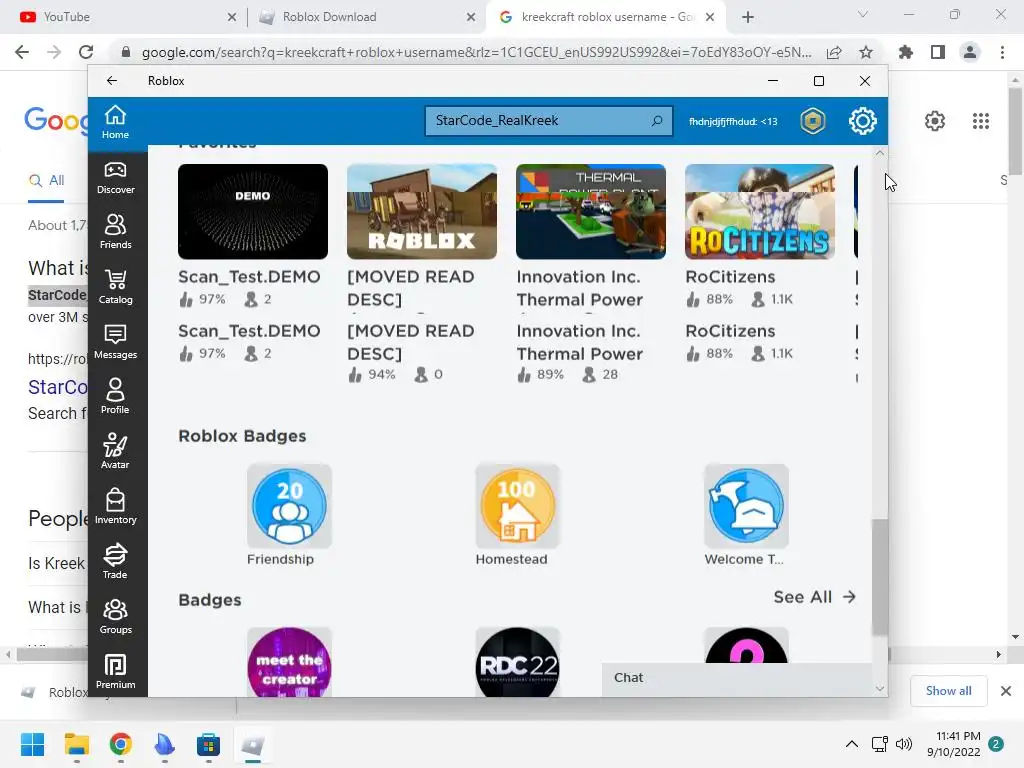Share this page from the address bar
The image size is (1024, 768).
[x=834, y=52]
